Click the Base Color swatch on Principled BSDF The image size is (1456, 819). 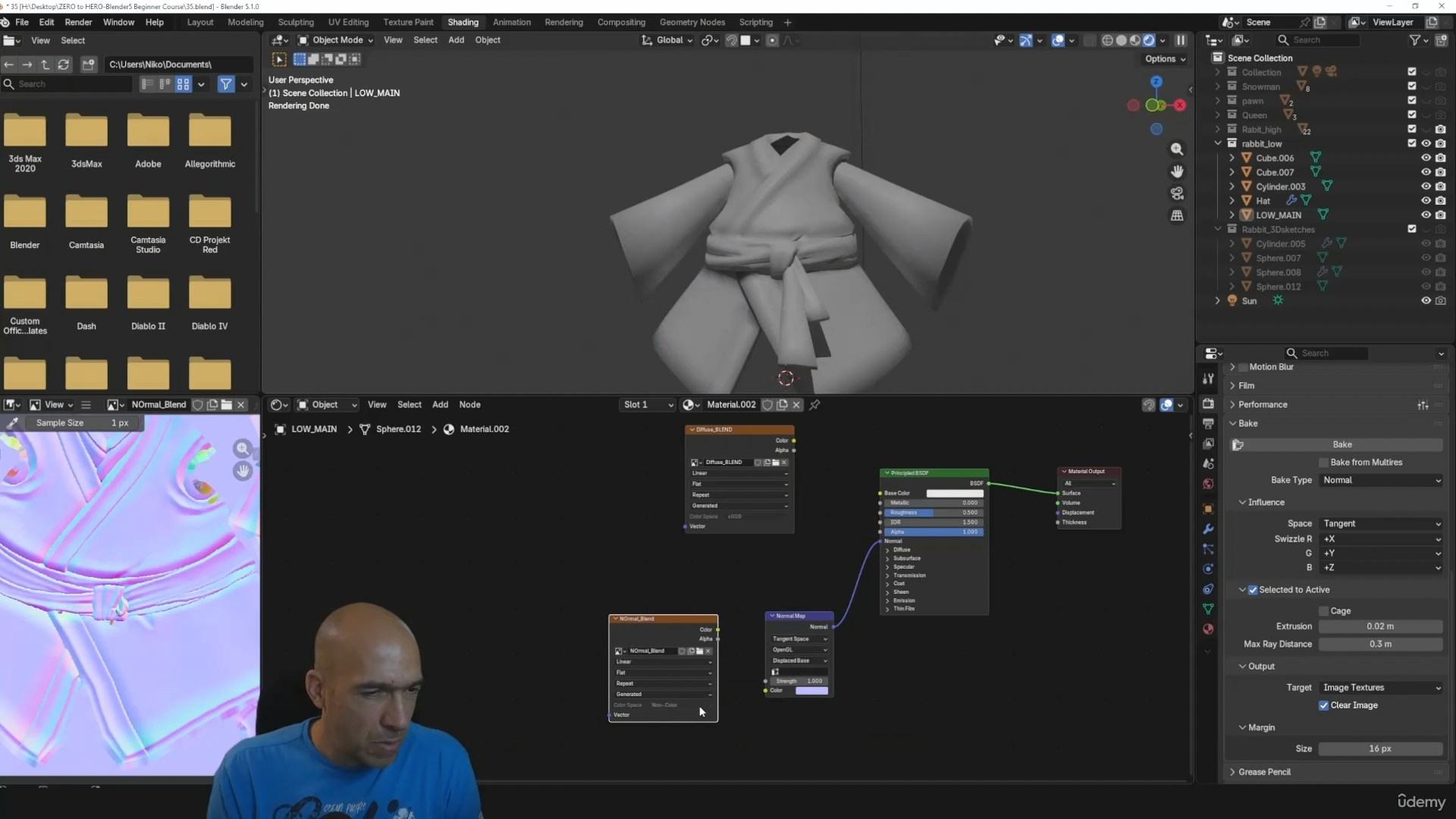tap(955, 494)
